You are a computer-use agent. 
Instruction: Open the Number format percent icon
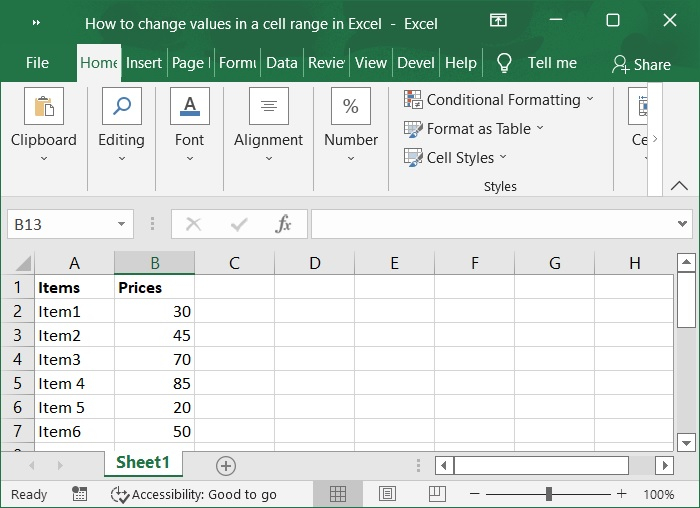(x=351, y=106)
